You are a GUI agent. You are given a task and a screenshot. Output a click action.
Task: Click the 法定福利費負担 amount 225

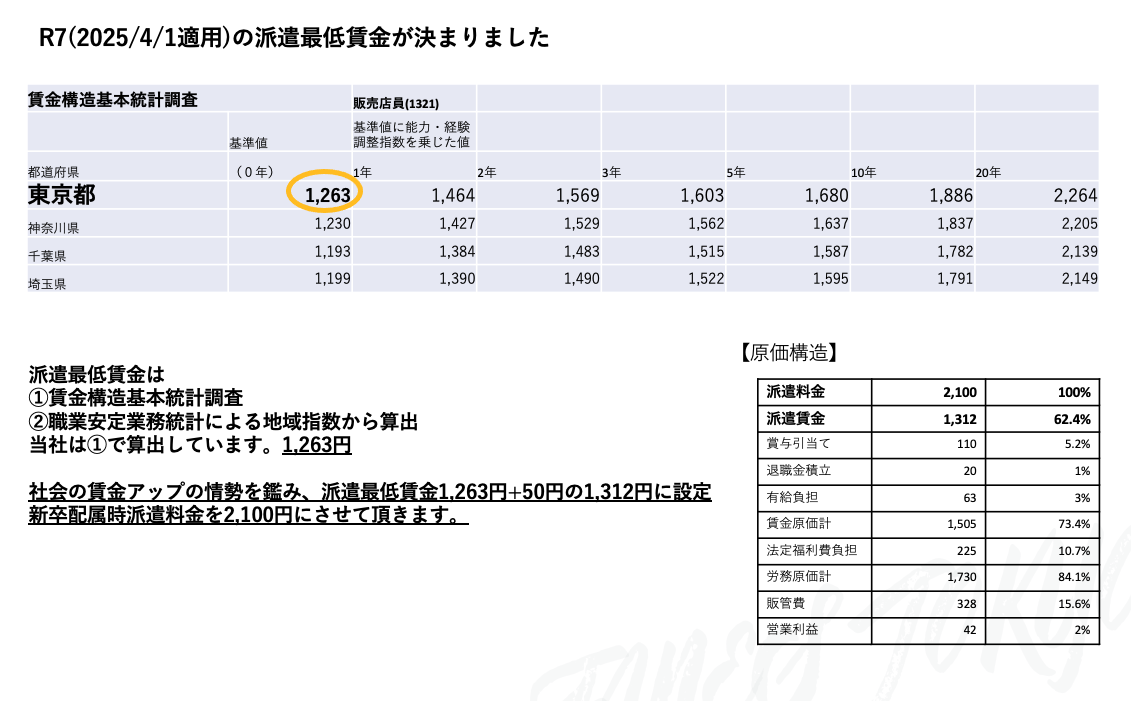point(967,551)
